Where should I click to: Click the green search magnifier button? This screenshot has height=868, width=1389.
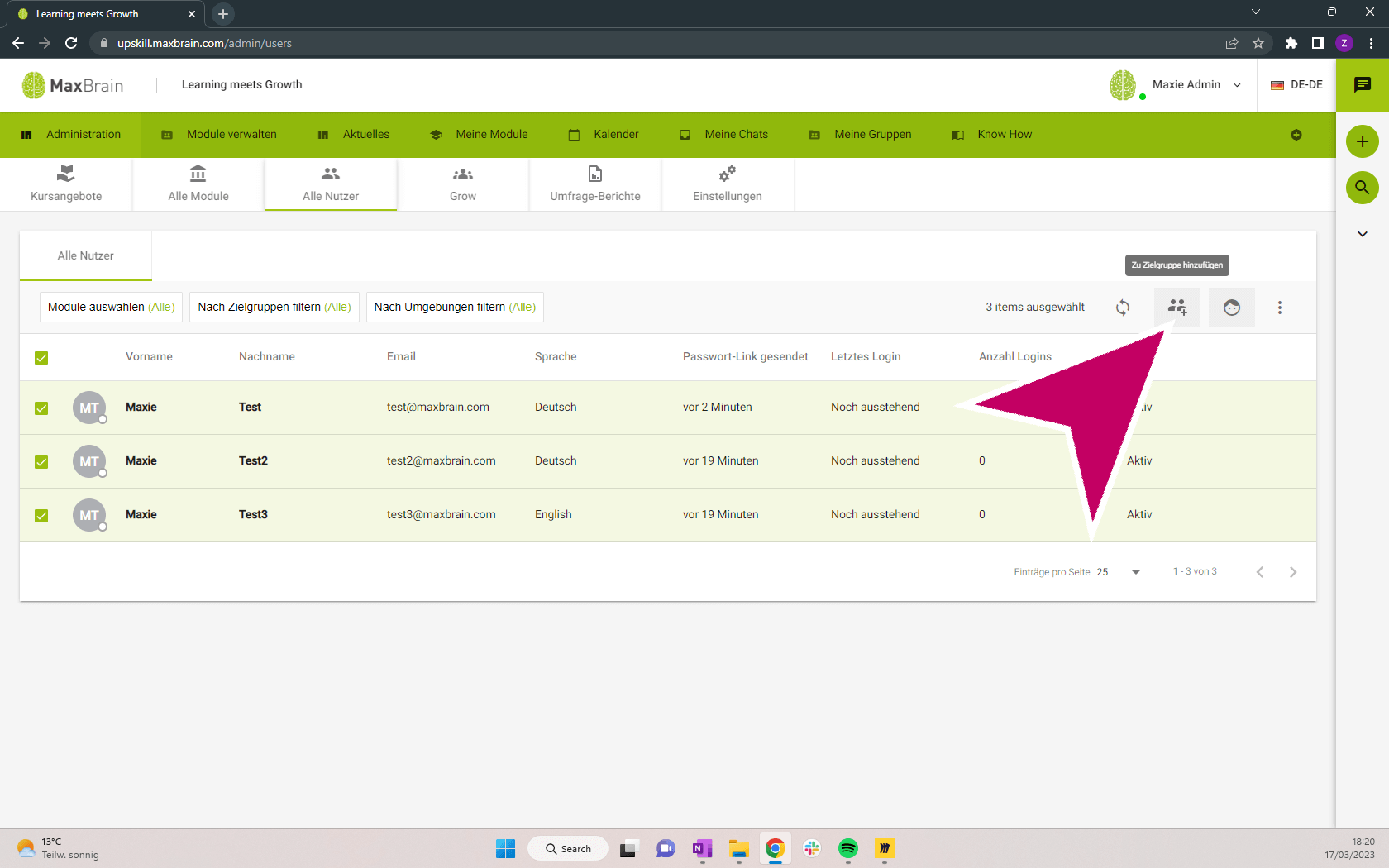[1363, 188]
